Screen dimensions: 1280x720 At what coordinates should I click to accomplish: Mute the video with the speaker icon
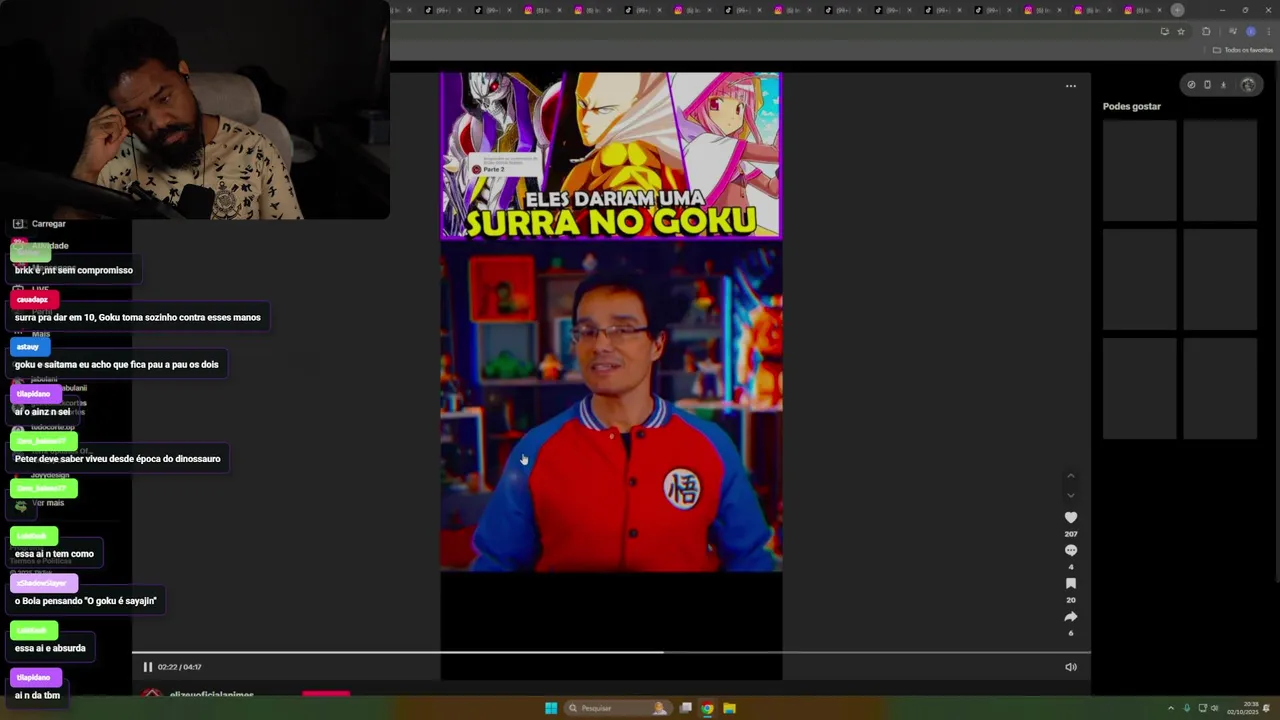1070,667
